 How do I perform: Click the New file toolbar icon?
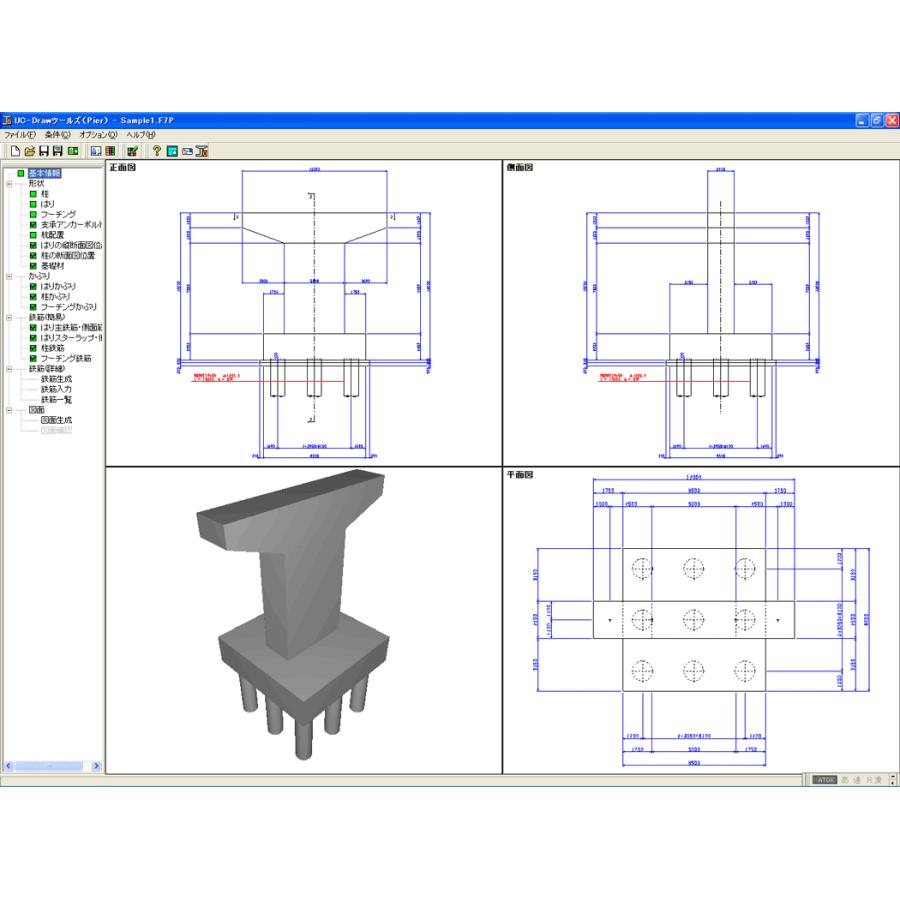pyautogui.click(x=14, y=151)
